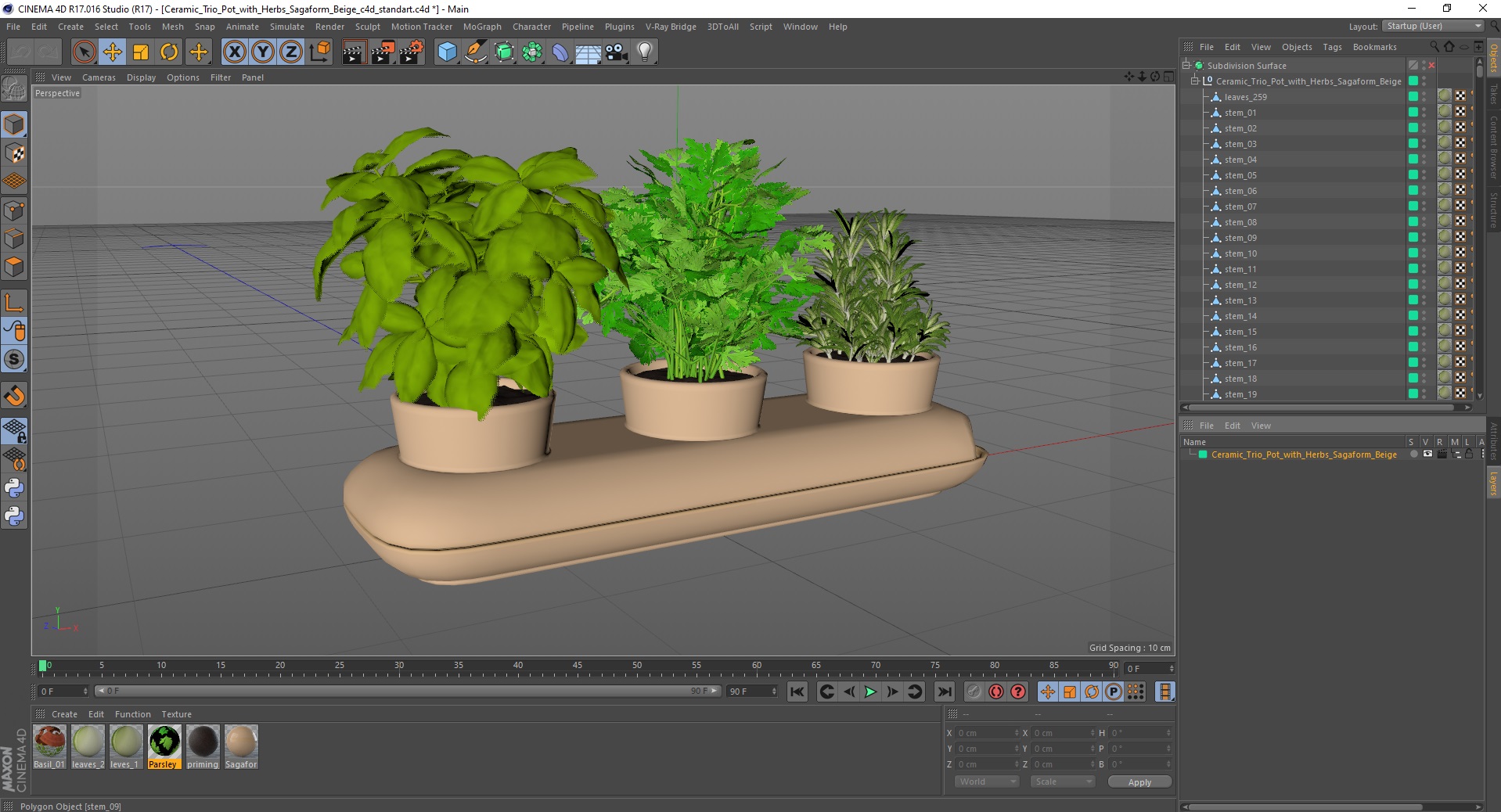Open the World coordinate dropdown
Viewport: 1501px width, 812px height.
(986, 781)
